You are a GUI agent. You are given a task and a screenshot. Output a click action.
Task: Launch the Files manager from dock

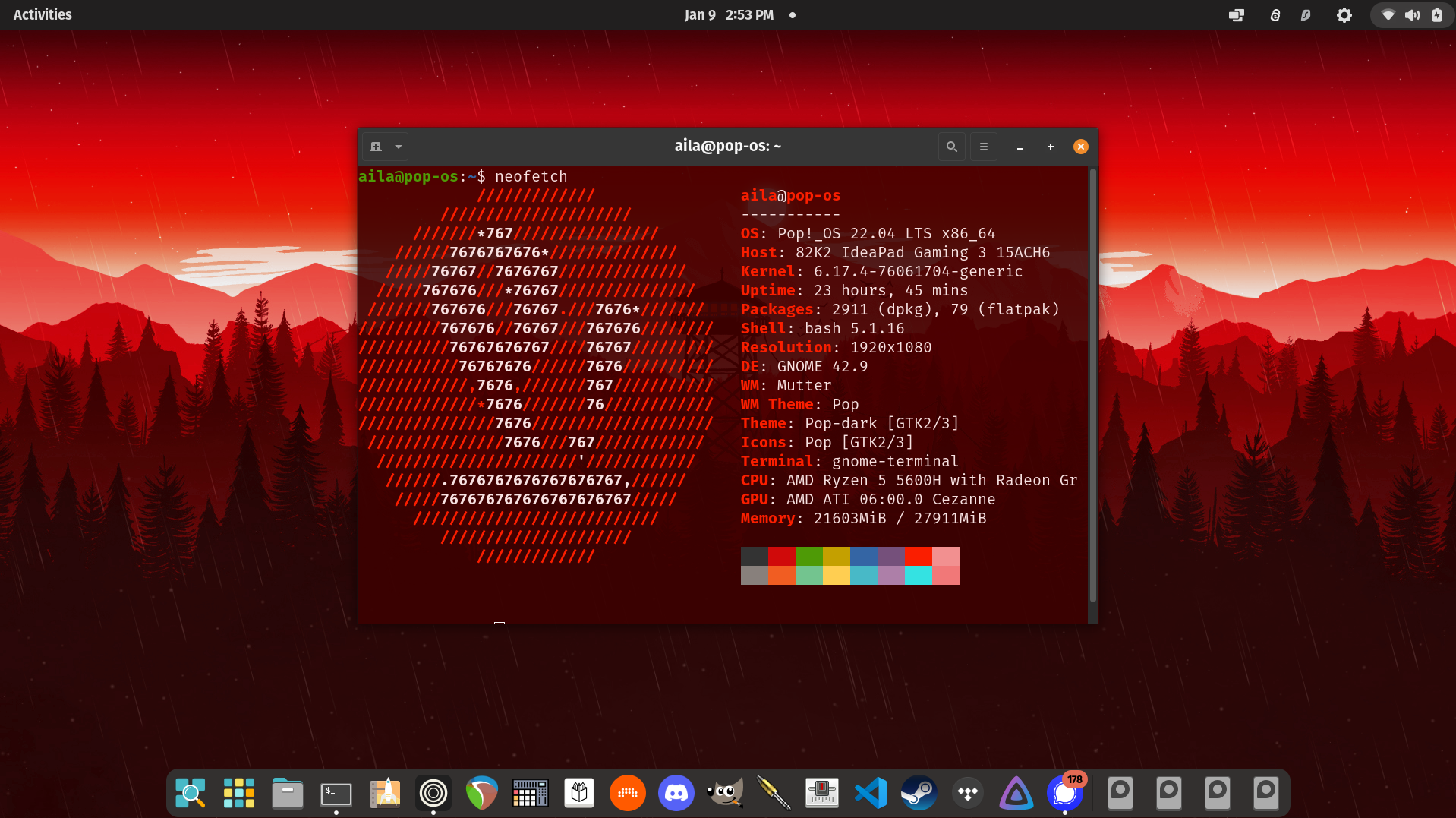[x=288, y=793]
